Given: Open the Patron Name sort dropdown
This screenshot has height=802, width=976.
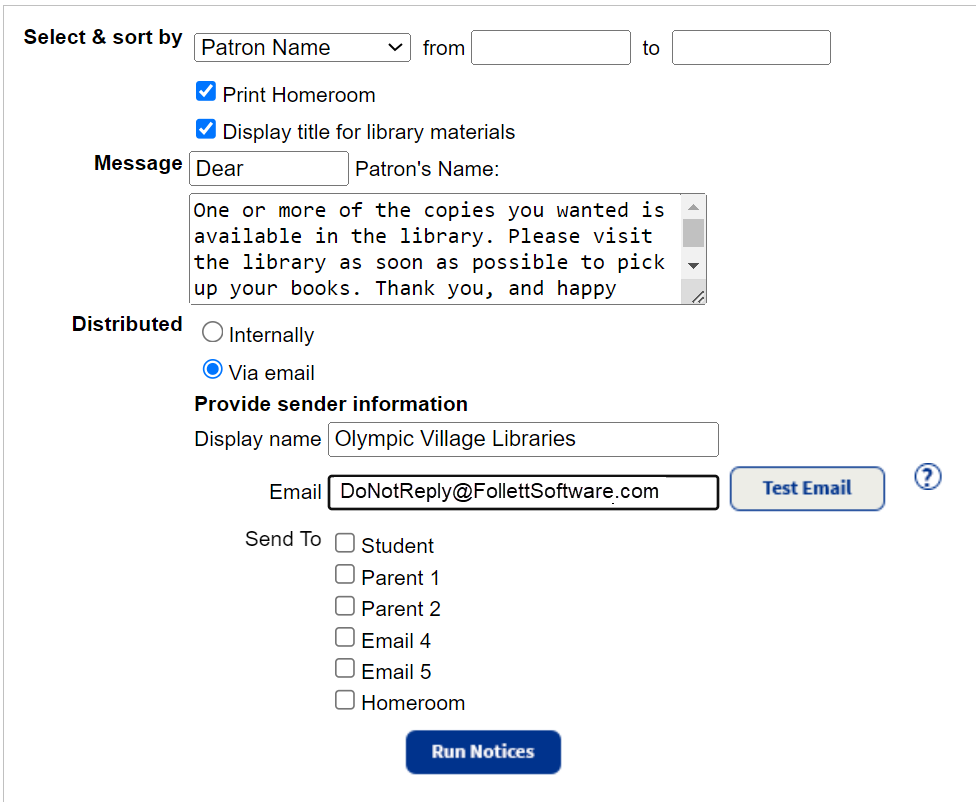Looking at the screenshot, I should click(301, 47).
